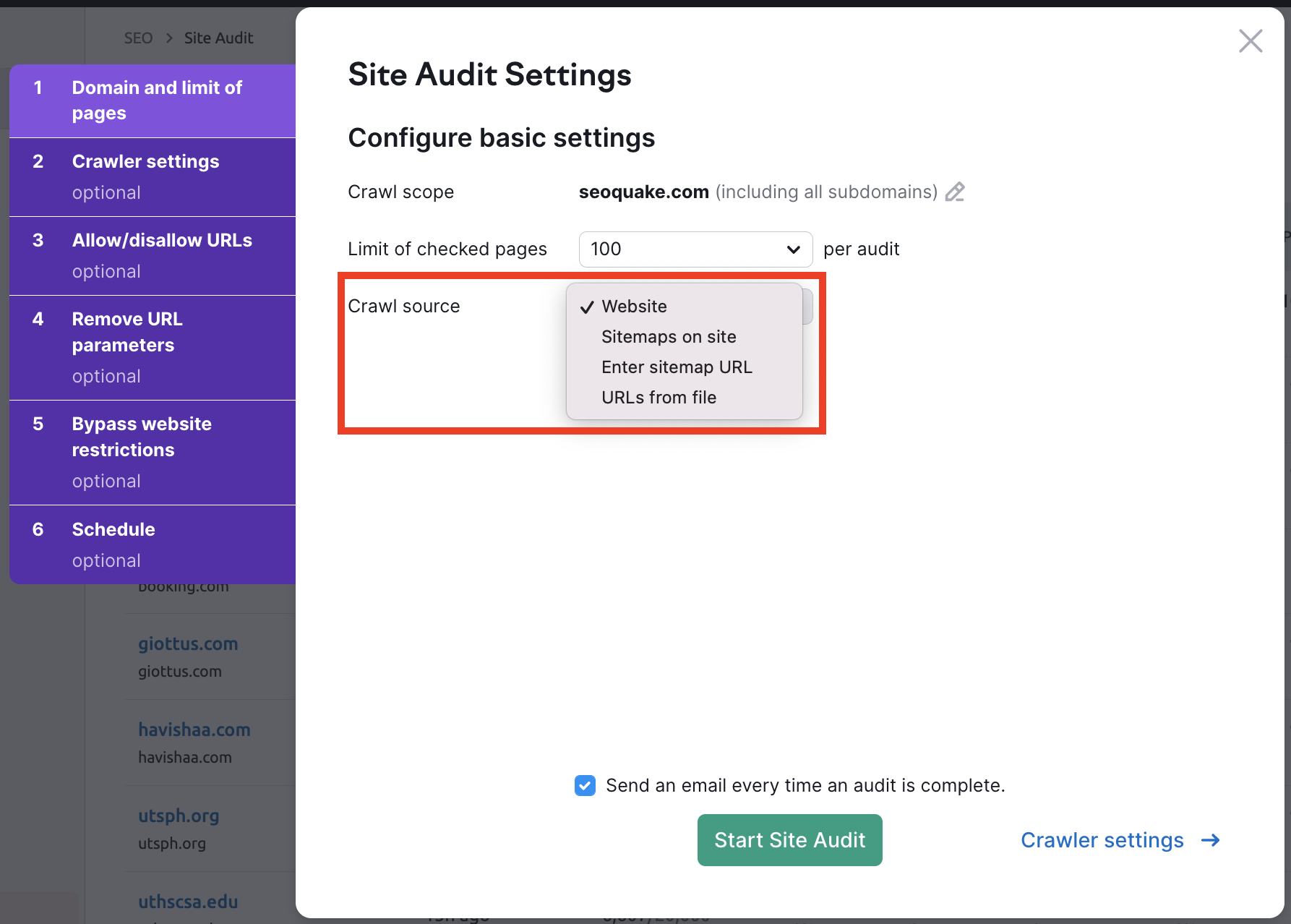Close the Site Audit Settings dialog
This screenshot has width=1291, height=924.
(1251, 41)
